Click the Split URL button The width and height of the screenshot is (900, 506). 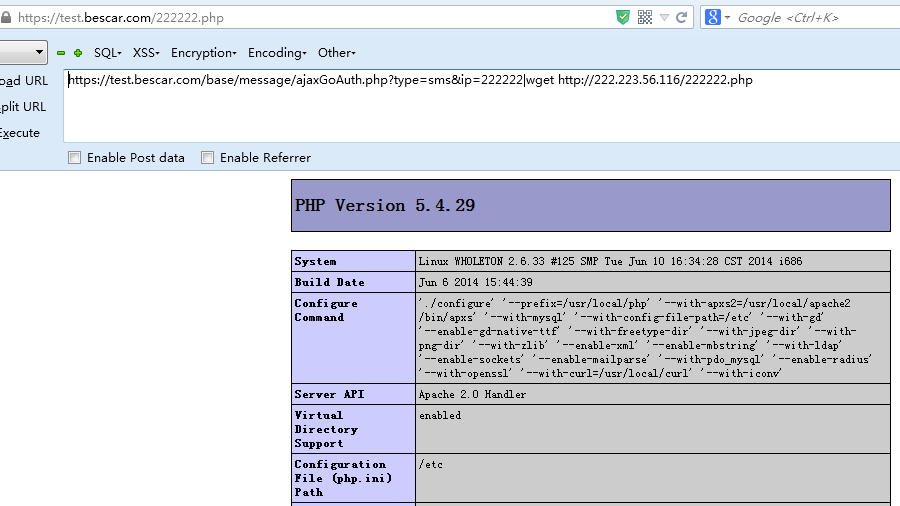pyautogui.click(x=23, y=107)
